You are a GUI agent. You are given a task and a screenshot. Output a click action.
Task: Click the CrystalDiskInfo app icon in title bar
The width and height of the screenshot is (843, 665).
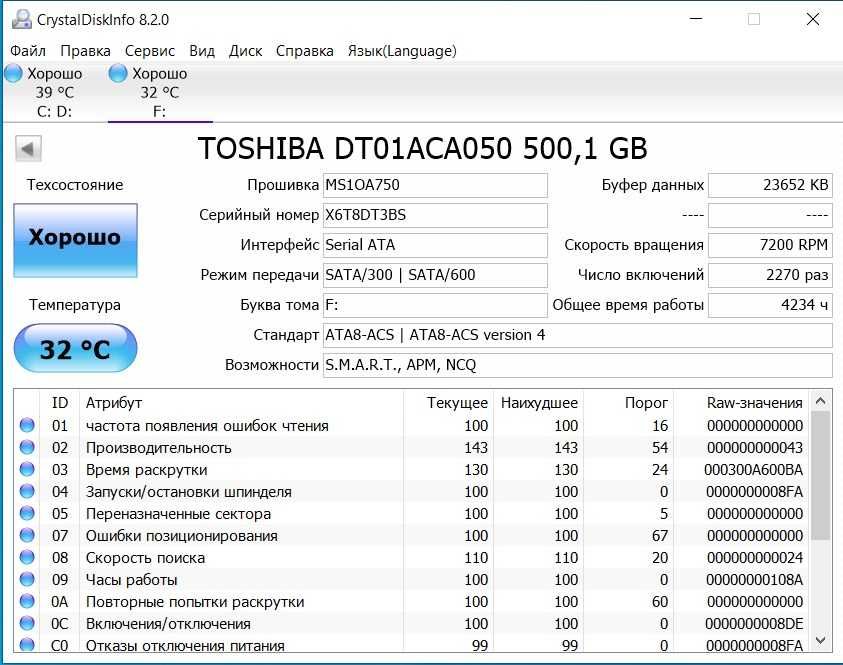coord(22,20)
